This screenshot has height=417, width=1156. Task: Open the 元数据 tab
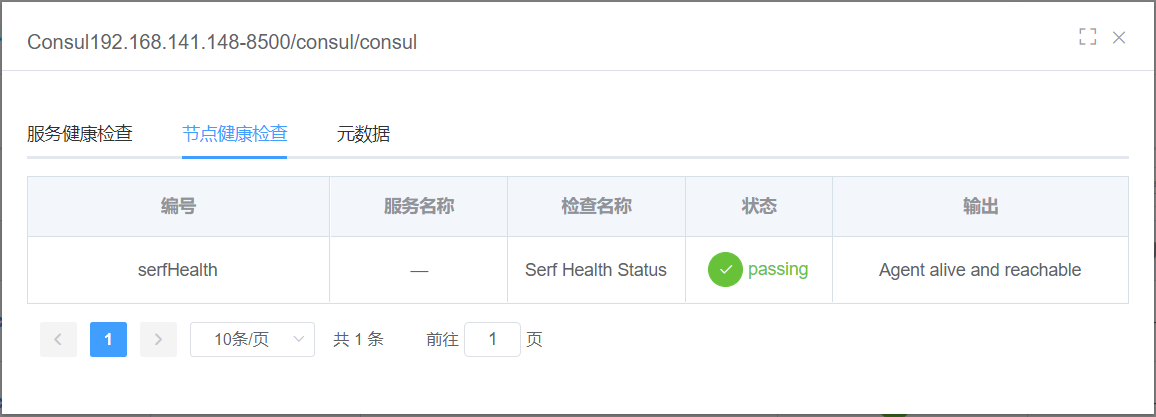pyautogui.click(x=363, y=134)
